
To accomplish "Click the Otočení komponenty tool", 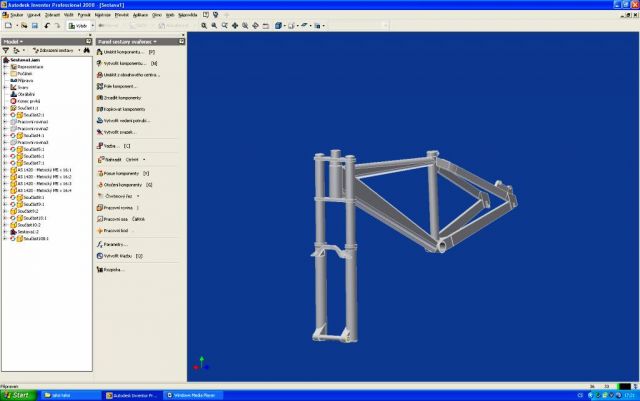I will [125, 185].
